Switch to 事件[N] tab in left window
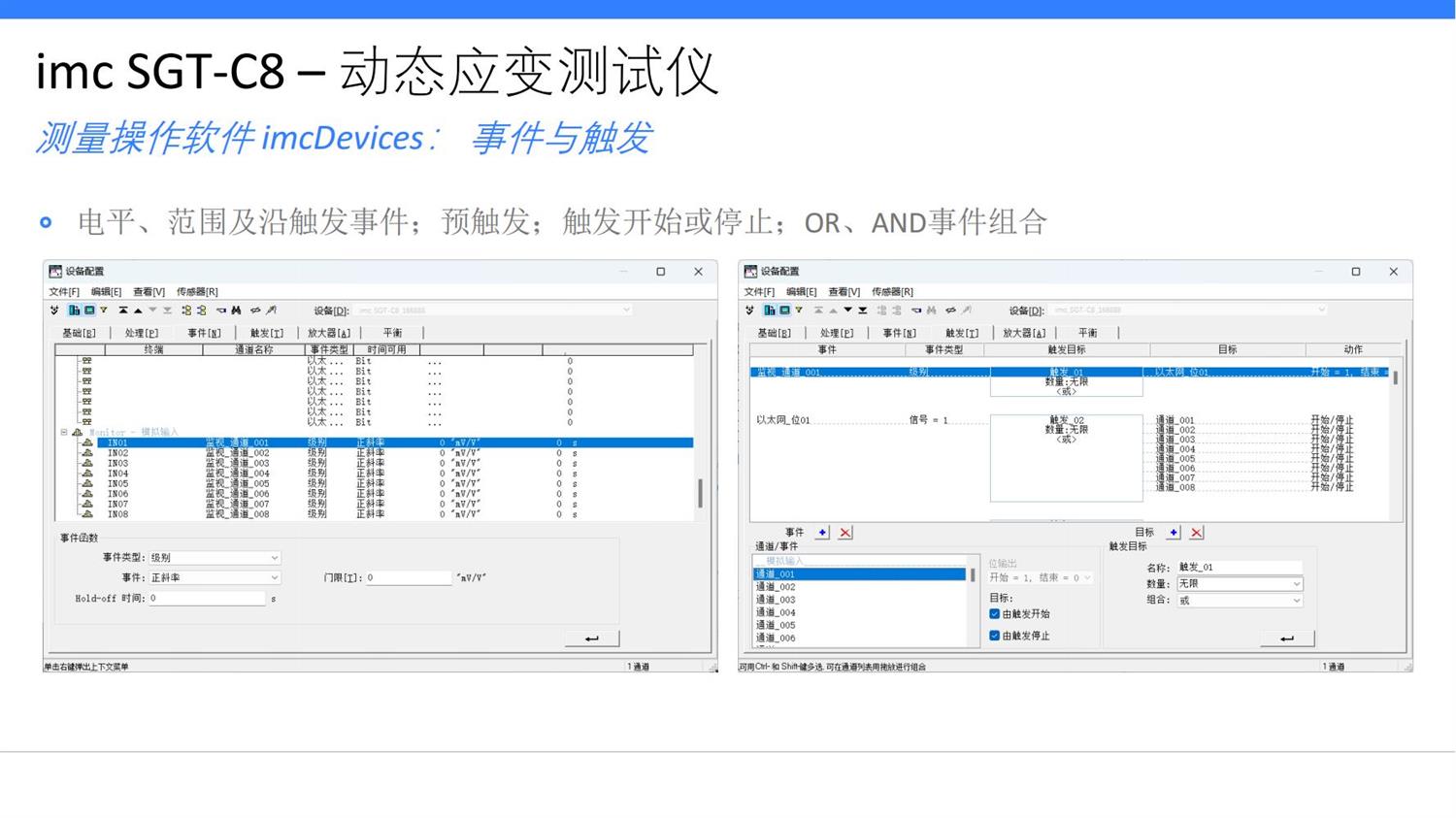1456x818 pixels. tap(204, 333)
